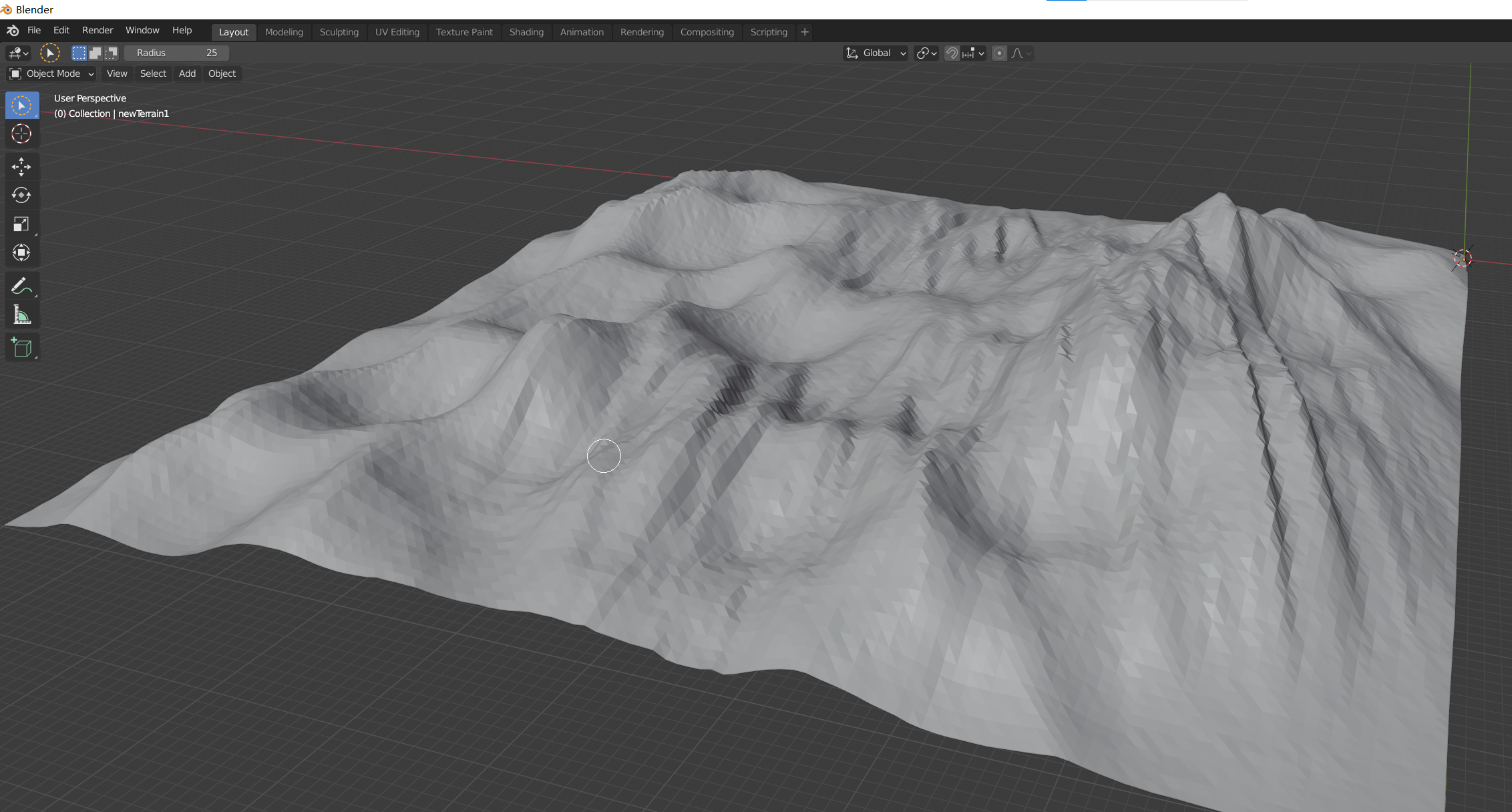Open the Add menu

point(186,73)
